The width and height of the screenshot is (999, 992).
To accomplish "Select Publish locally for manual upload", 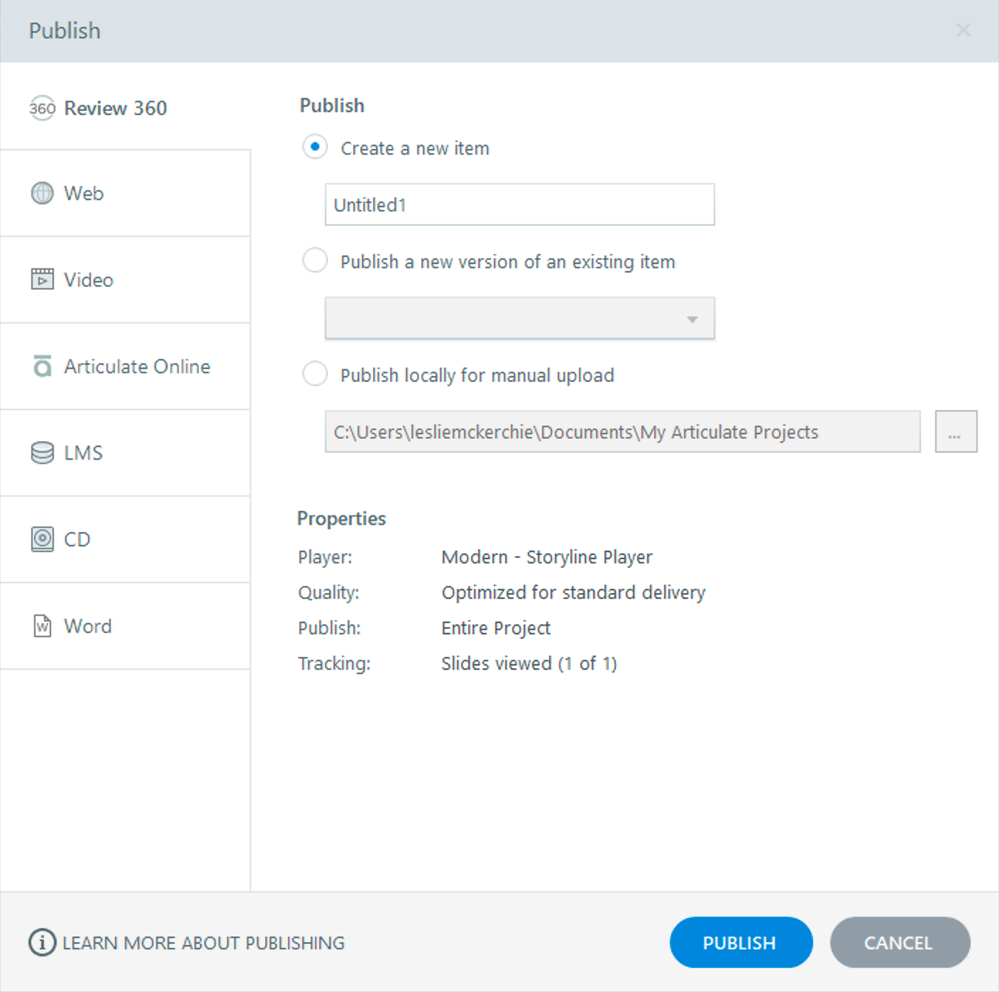I will pos(315,375).
